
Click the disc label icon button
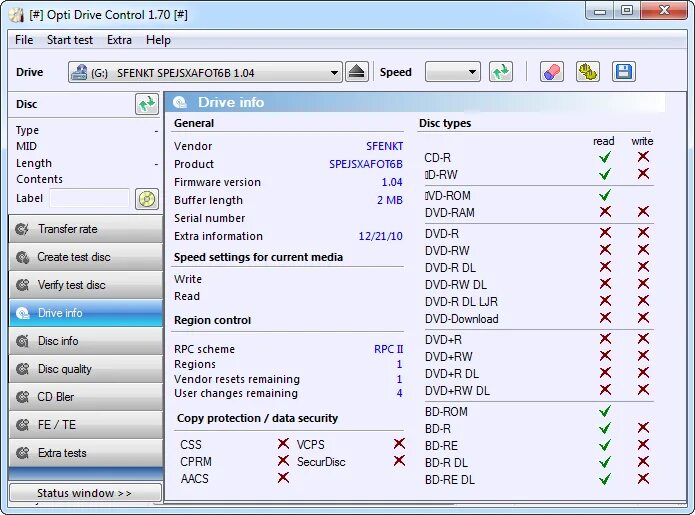point(147,199)
